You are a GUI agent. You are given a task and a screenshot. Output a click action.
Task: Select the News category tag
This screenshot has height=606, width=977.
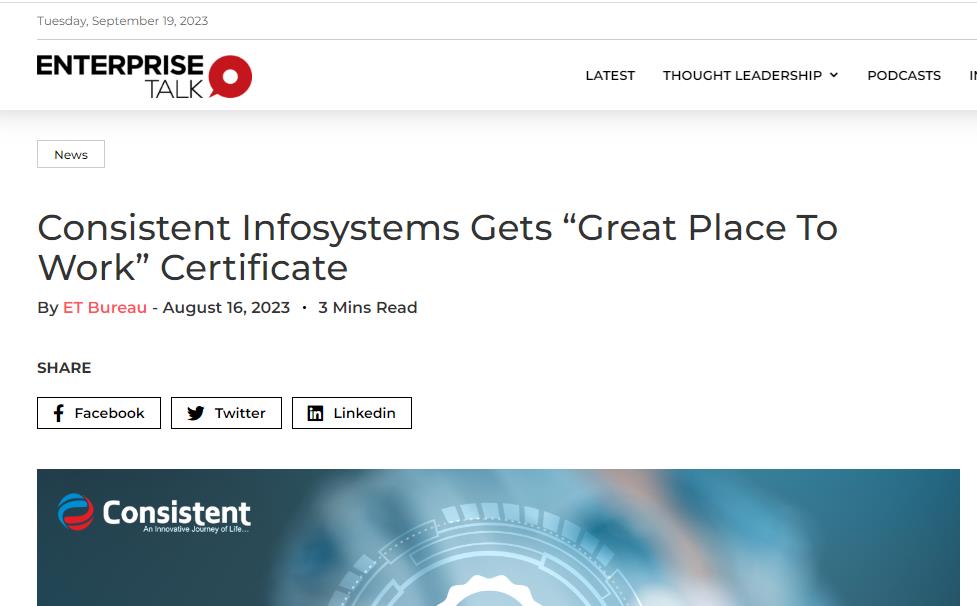pyautogui.click(x=71, y=154)
